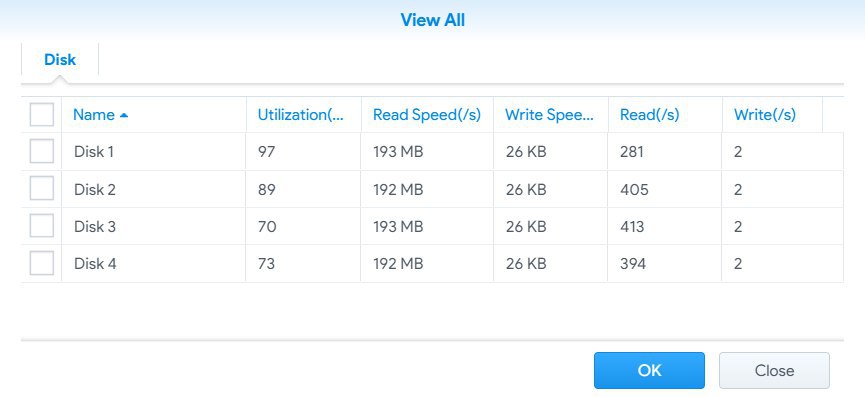Viewport: 865px width, 397px height.
Task: Sort by Utilization column header
Action: point(303,115)
